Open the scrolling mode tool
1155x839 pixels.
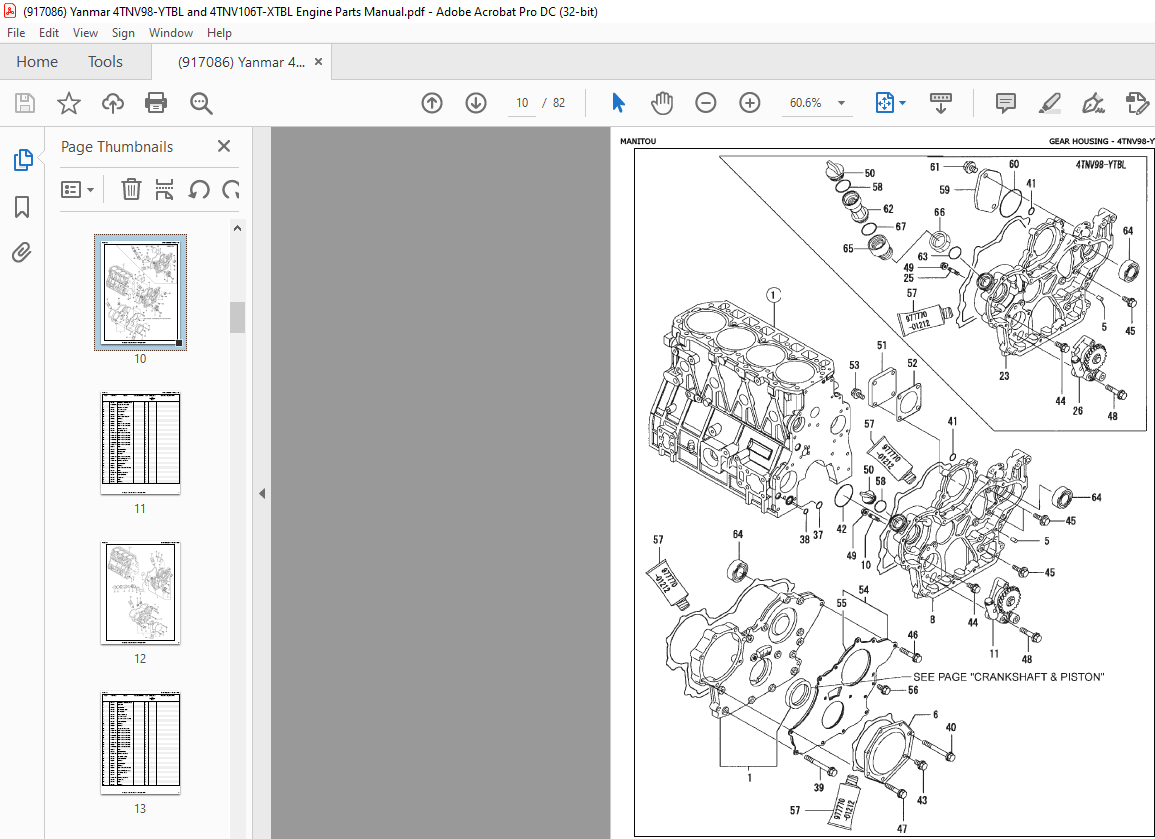pos(941,103)
